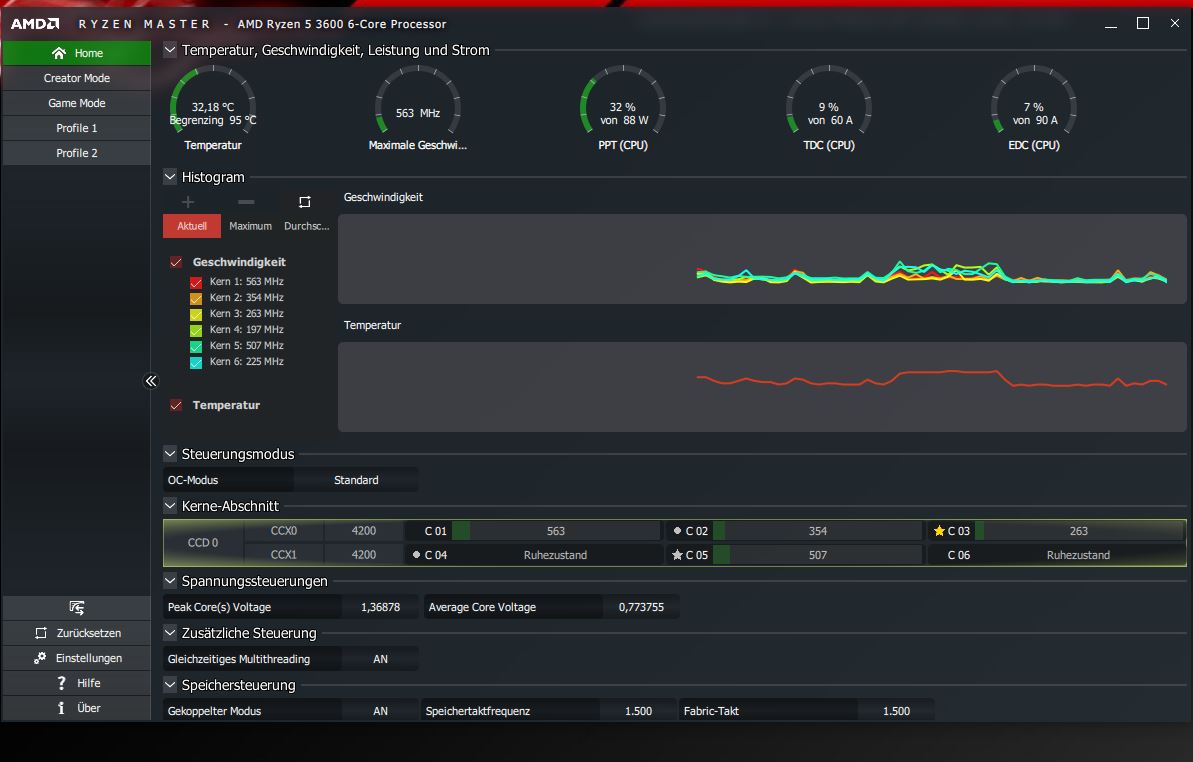Image resolution: width=1193 pixels, height=762 pixels.
Task: Collapse the Kerne-Abschnitt section
Action: 170,506
